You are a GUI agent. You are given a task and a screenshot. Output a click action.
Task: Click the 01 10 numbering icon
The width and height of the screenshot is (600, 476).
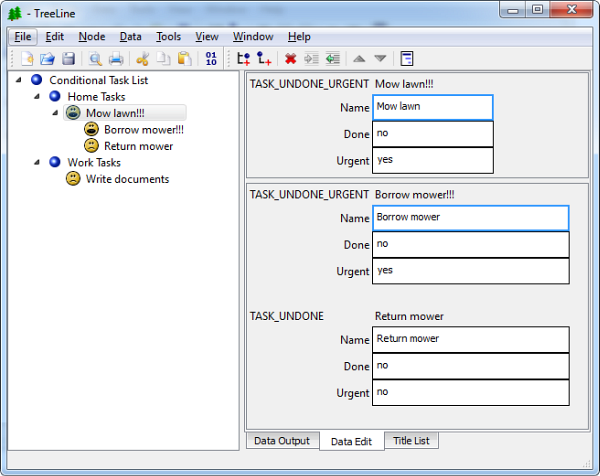[211, 59]
